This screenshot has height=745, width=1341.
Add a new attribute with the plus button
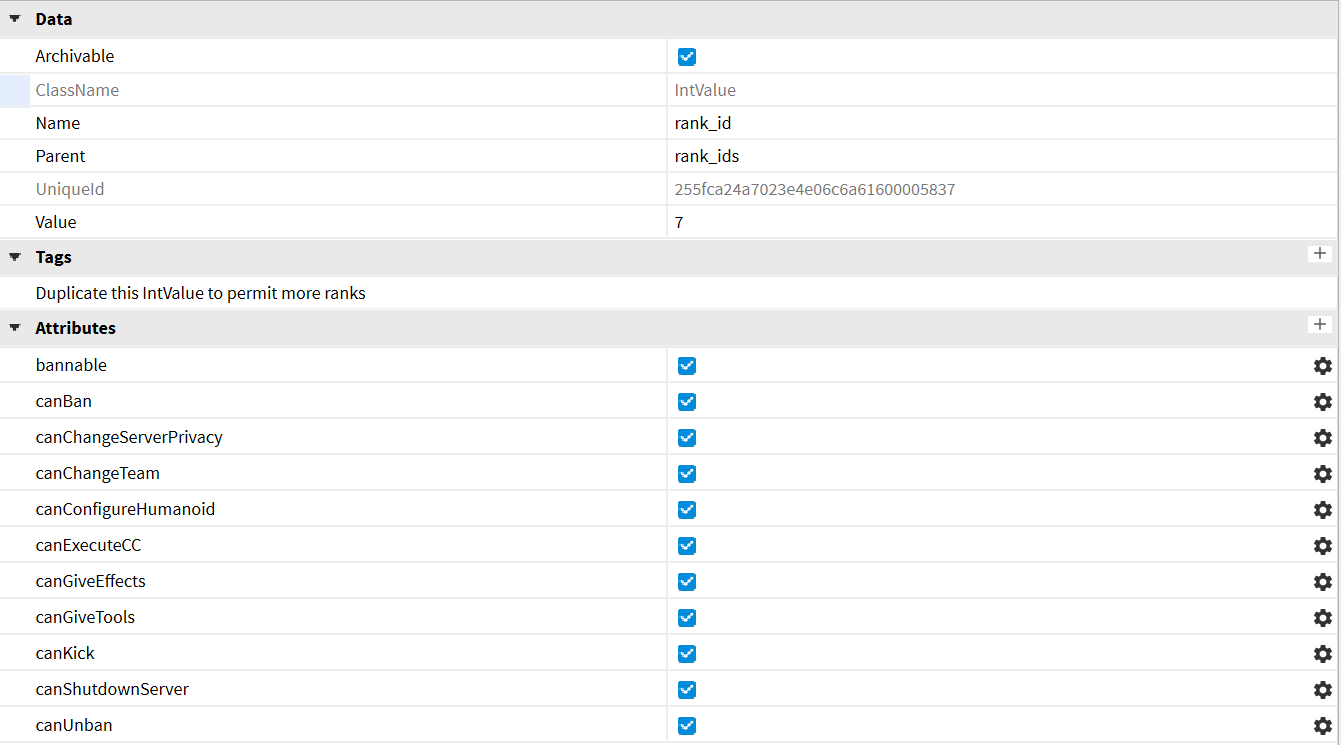[1319, 324]
